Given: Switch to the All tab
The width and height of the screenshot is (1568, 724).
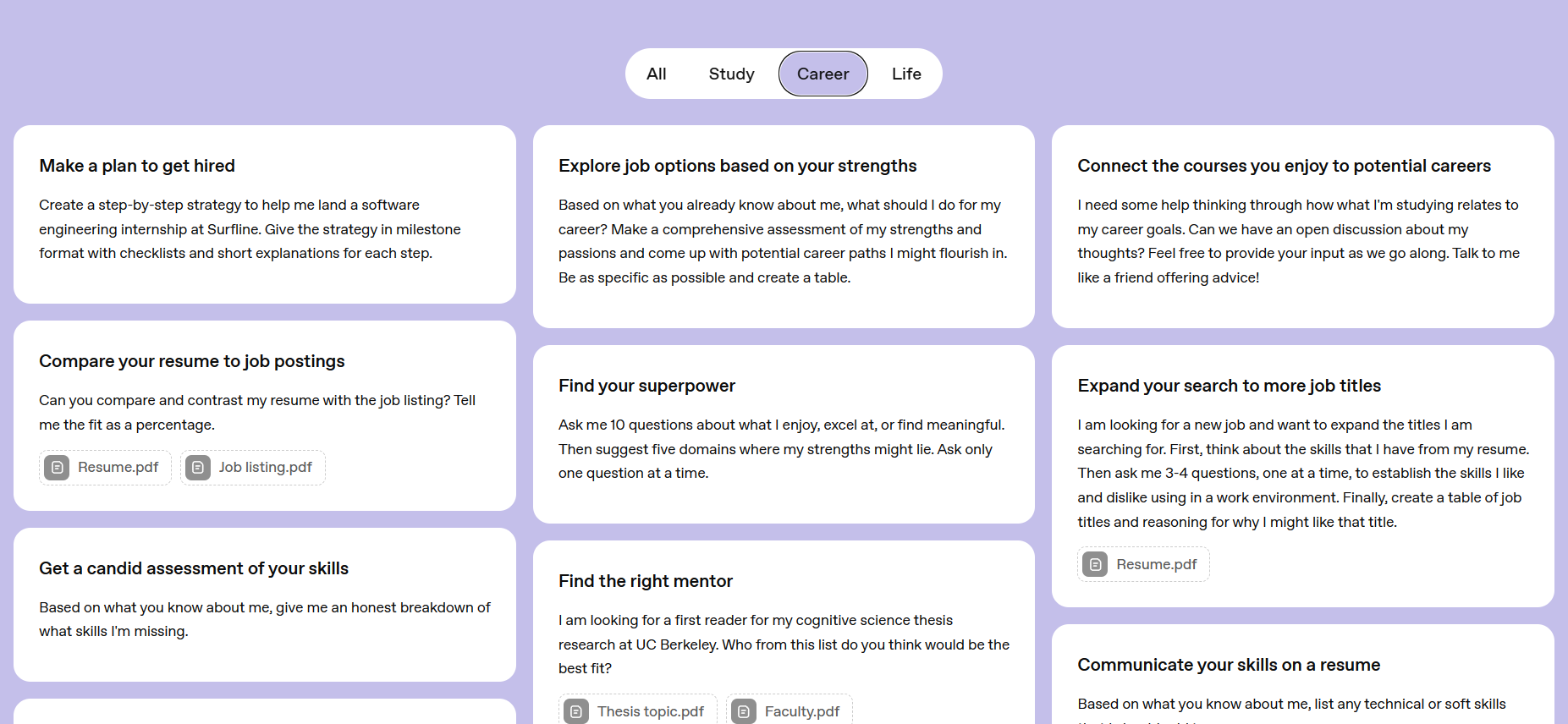Looking at the screenshot, I should pyautogui.click(x=656, y=74).
